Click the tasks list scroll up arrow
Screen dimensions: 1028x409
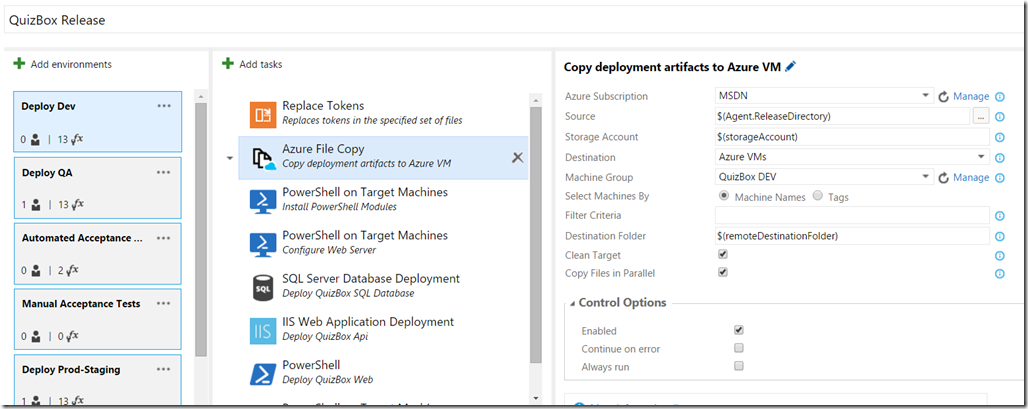[536, 100]
